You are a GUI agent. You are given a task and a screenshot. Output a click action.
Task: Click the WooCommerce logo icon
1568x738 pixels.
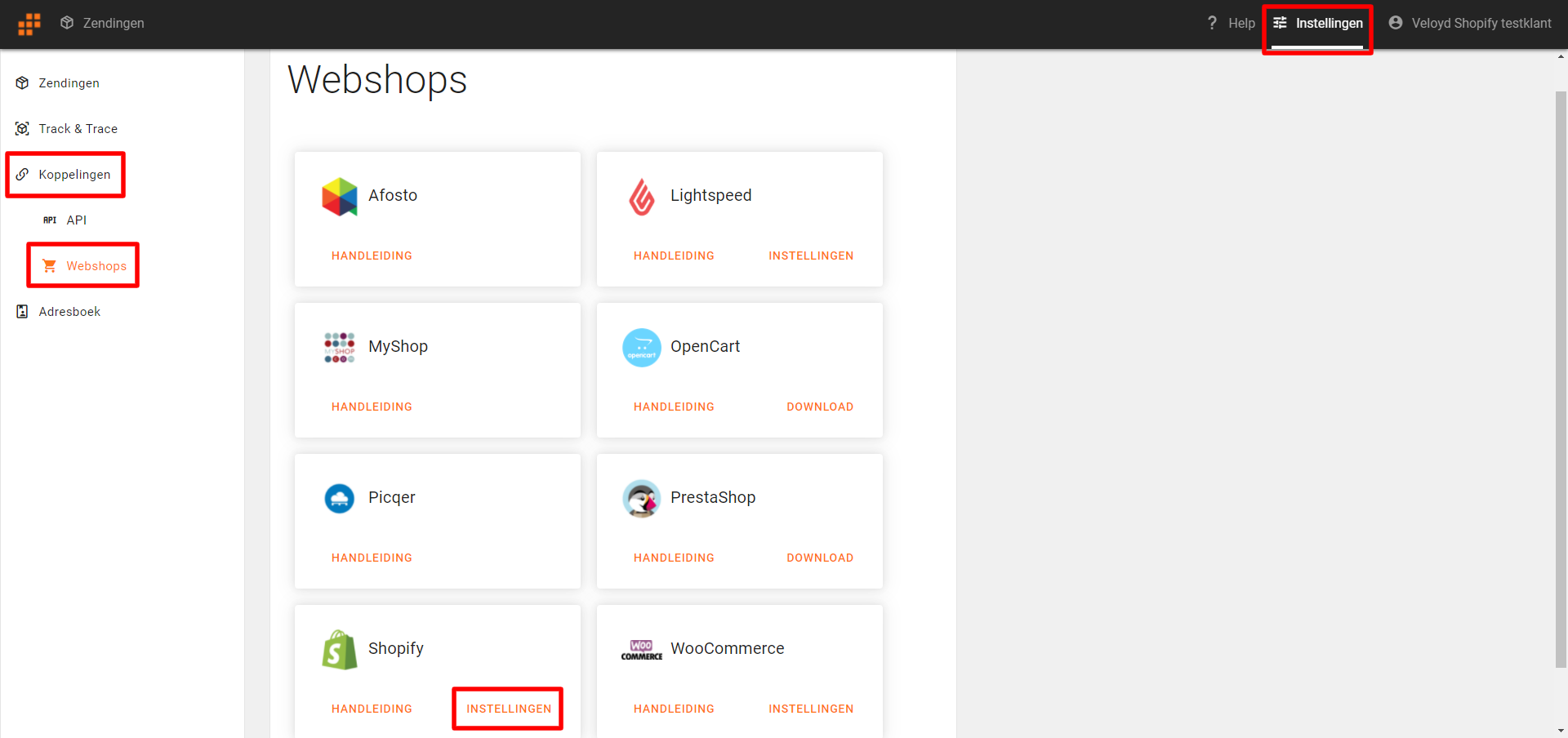coord(642,650)
